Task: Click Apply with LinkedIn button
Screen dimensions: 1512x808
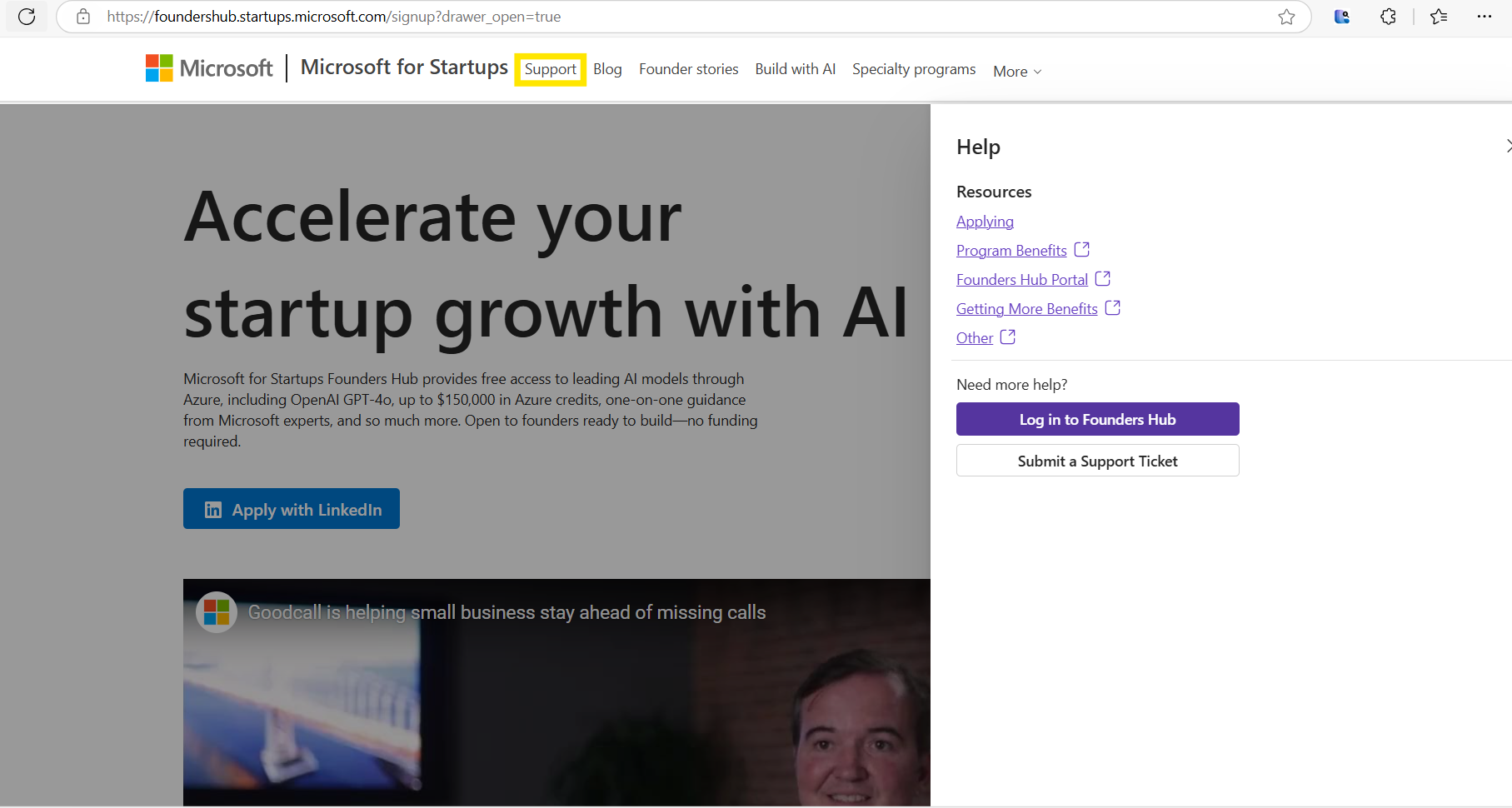Action: pos(292,509)
